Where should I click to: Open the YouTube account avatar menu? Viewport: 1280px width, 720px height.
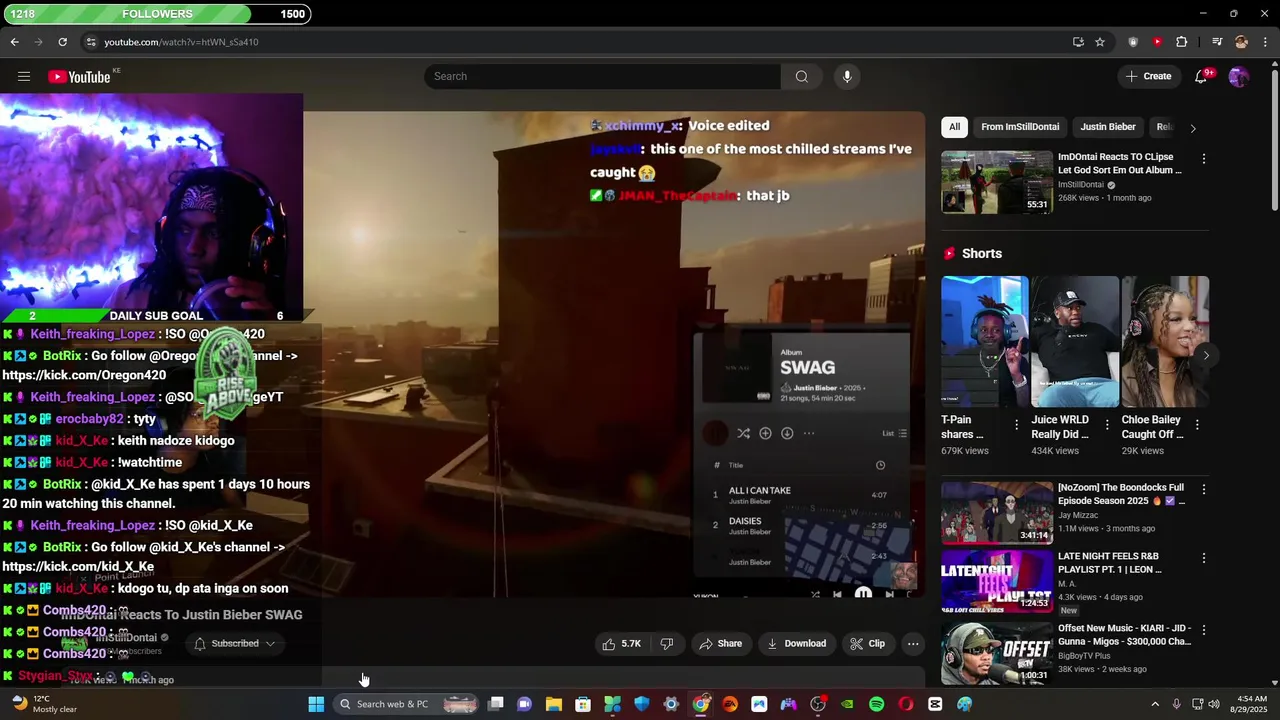(1238, 76)
